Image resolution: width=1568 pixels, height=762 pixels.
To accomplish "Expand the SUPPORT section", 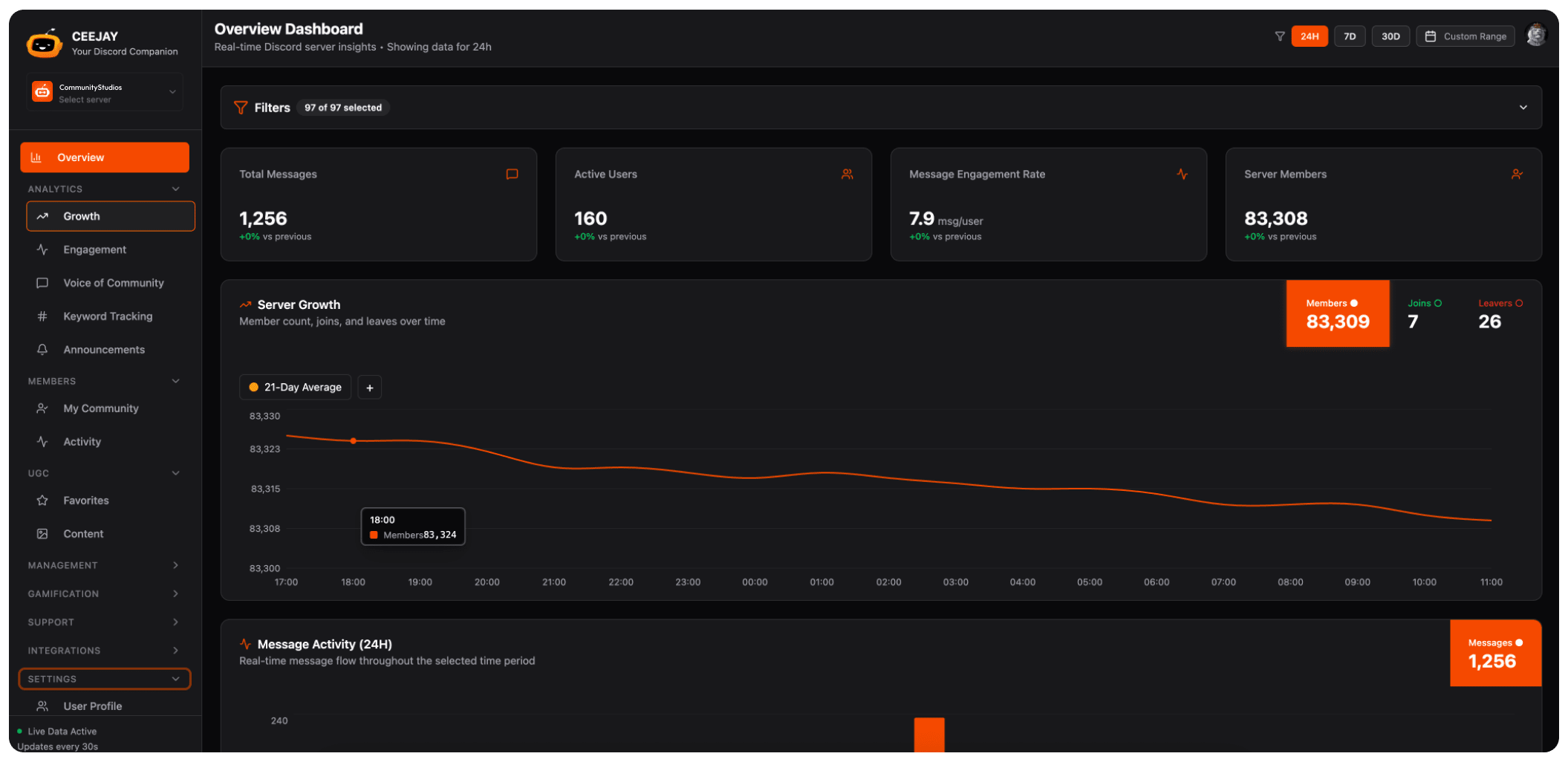I will 105,622.
